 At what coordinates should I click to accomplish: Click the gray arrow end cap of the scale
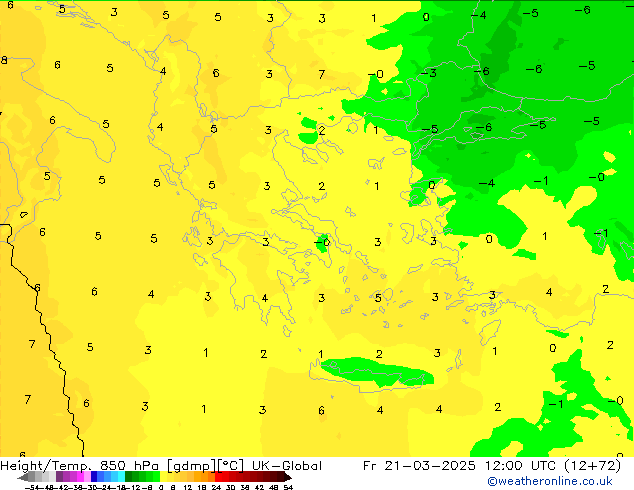23,477
